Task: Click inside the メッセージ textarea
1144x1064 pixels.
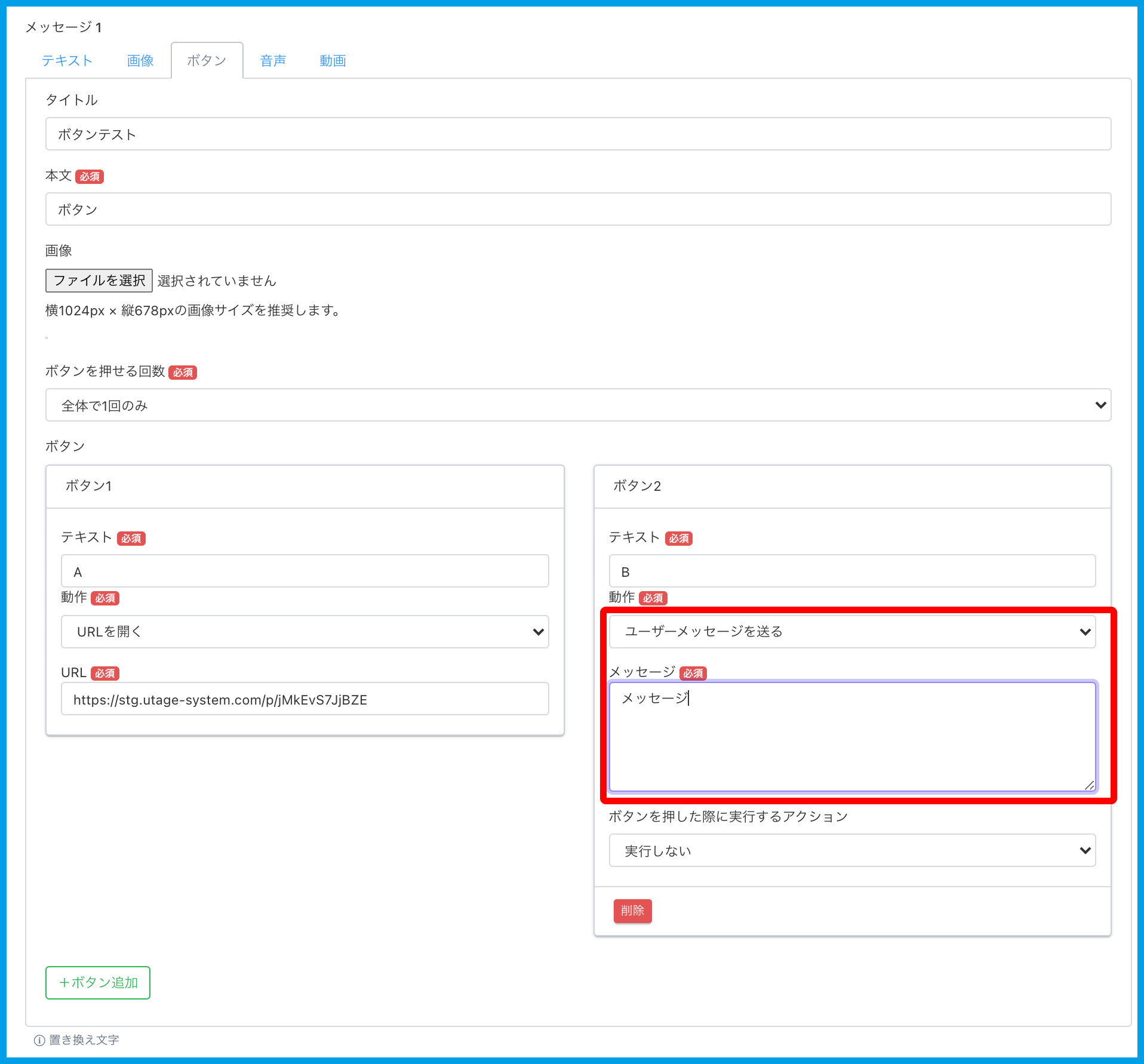Action: click(852, 737)
